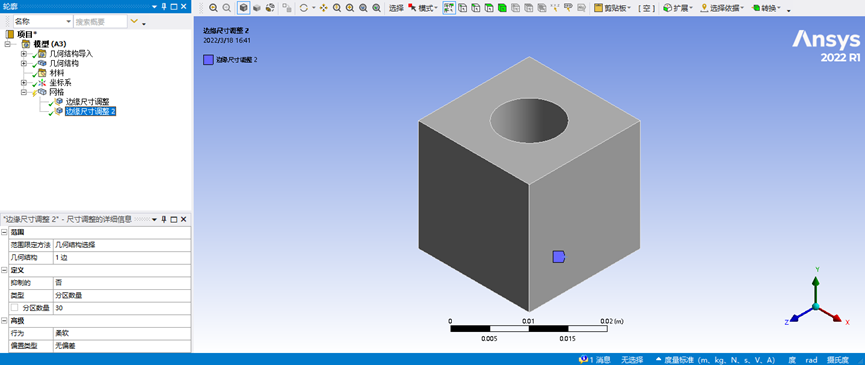
Task: Open the 扩展 extend selection dropdown
Action: (678, 8)
